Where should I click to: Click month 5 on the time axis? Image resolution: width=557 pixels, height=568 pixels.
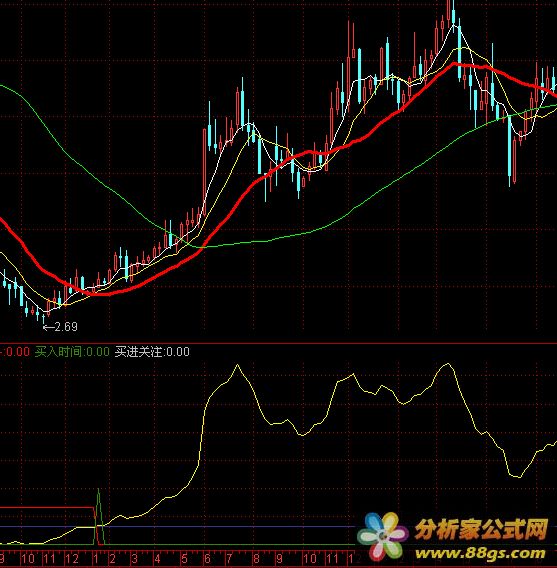coord(184,558)
